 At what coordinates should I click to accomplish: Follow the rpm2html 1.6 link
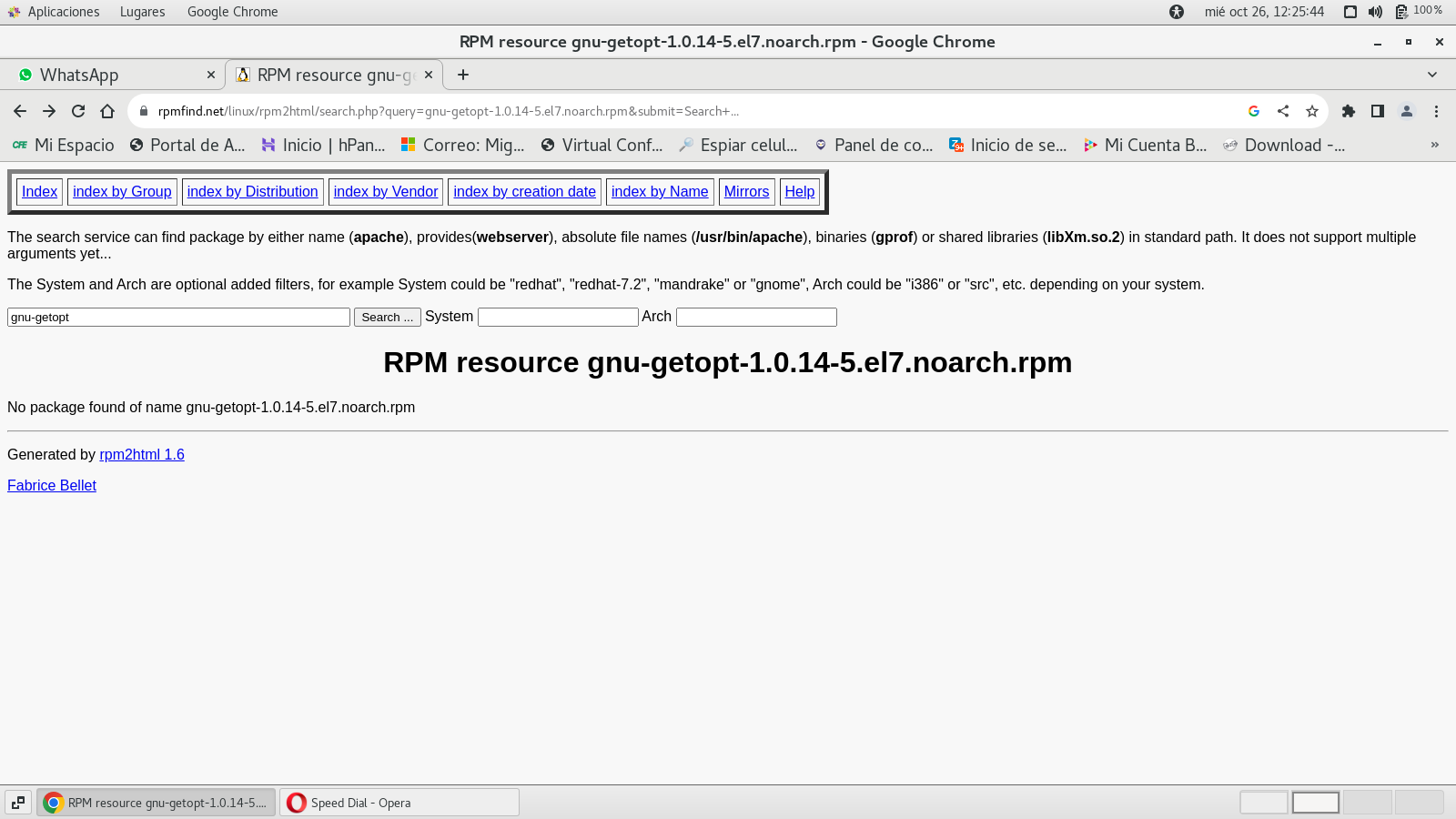click(x=142, y=454)
